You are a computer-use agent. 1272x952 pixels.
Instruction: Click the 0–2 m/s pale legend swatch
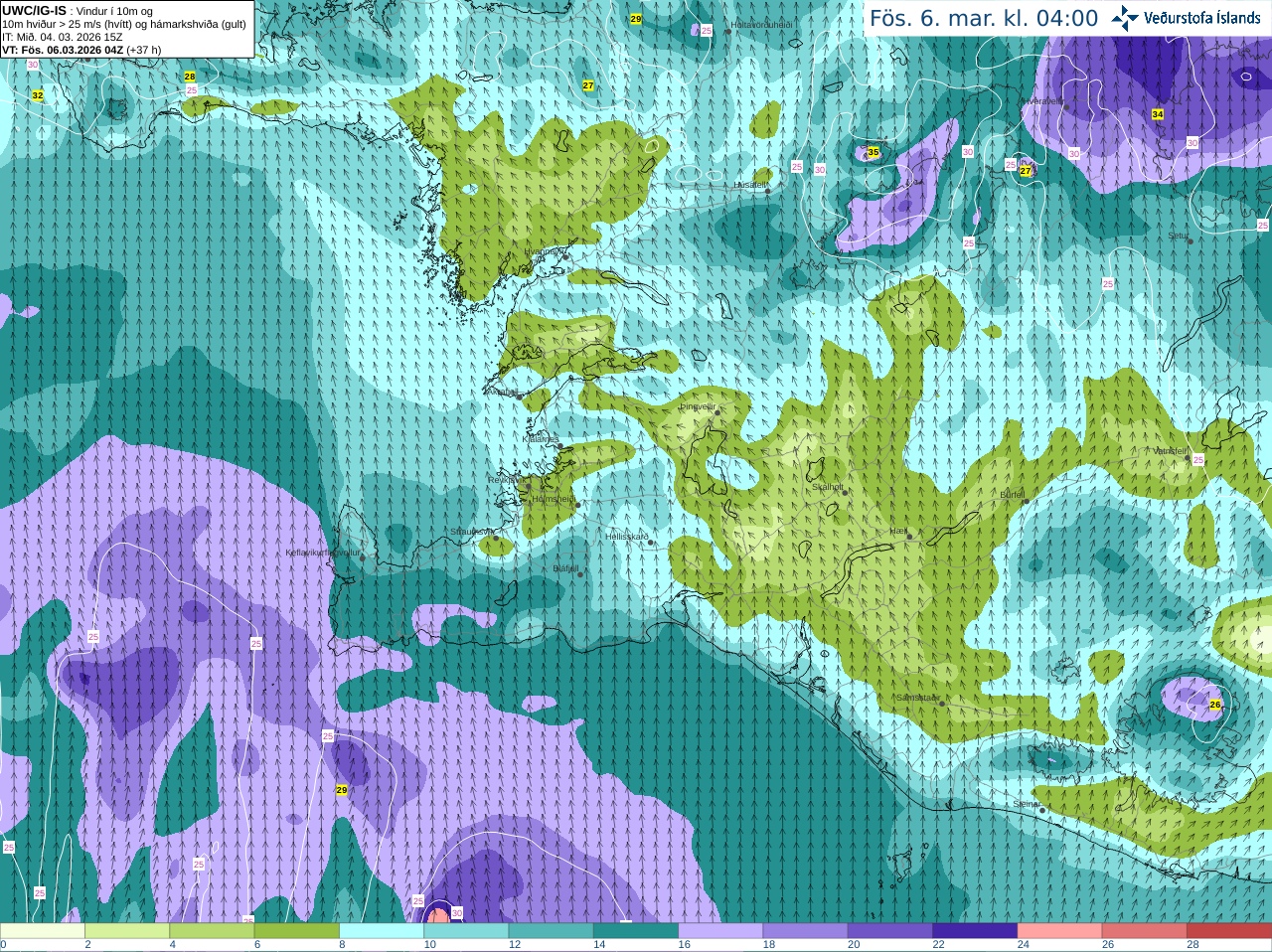click(x=43, y=931)
